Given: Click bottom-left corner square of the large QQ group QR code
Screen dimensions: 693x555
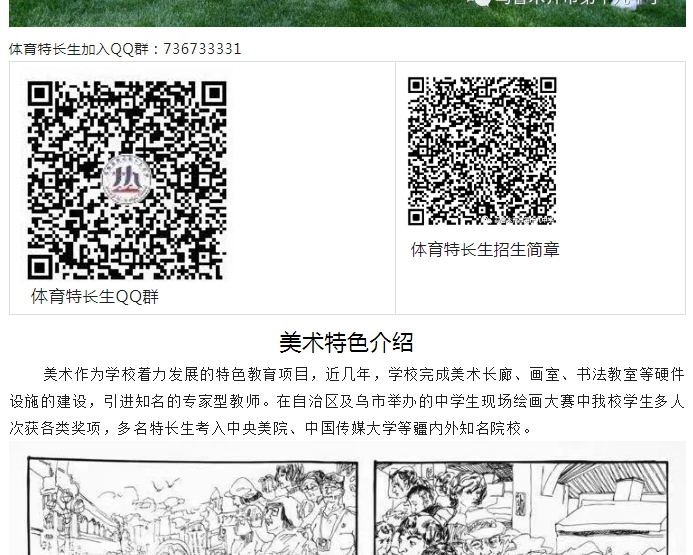Looking at the screenshot, I should coord(40,266).
